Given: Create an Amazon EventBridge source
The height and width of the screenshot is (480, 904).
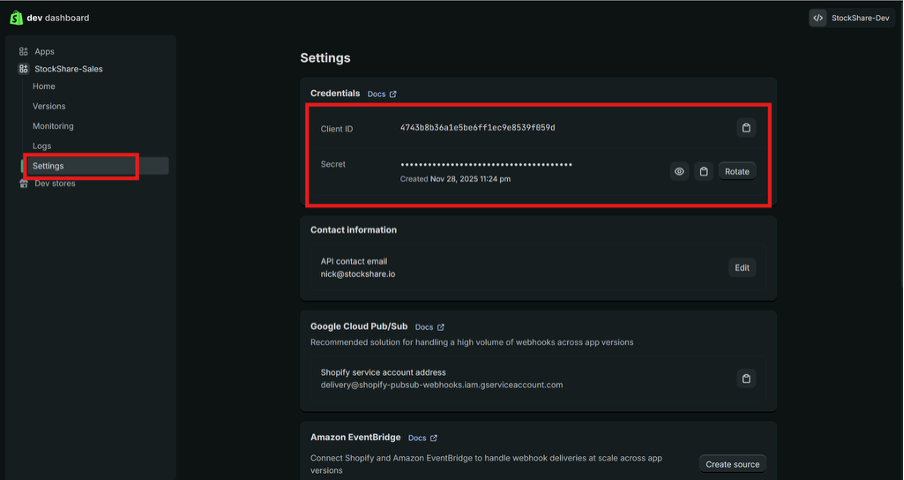Looking at the screenshot, I should point(732,464).
